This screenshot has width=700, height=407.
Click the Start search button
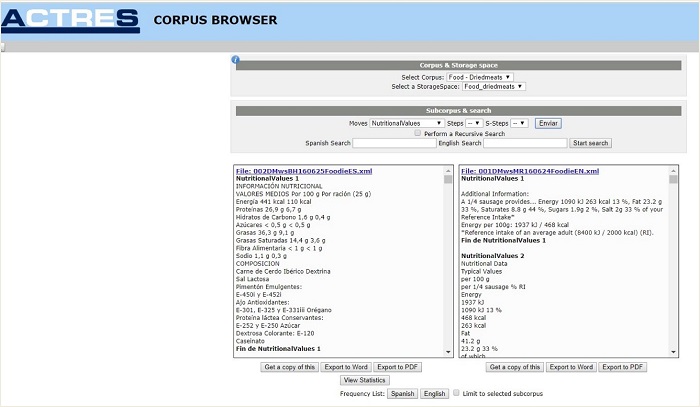pyautogui.click(x=590, y=143)
